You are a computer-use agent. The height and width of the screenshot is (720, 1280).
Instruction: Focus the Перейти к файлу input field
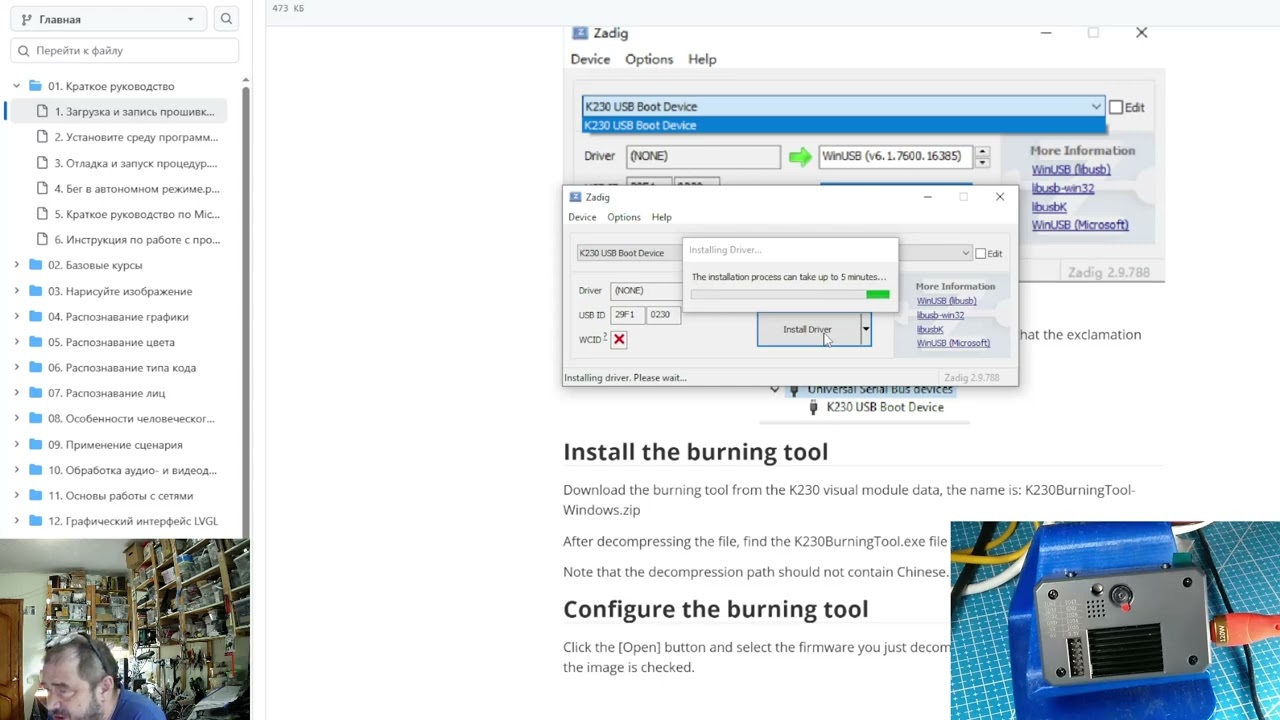point(124,50)
